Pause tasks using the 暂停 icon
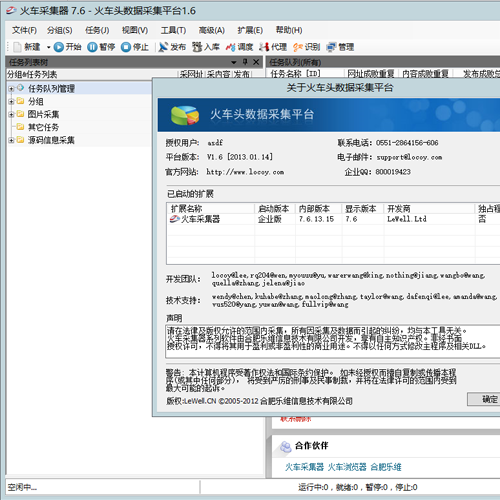 [x=92, y=47]
